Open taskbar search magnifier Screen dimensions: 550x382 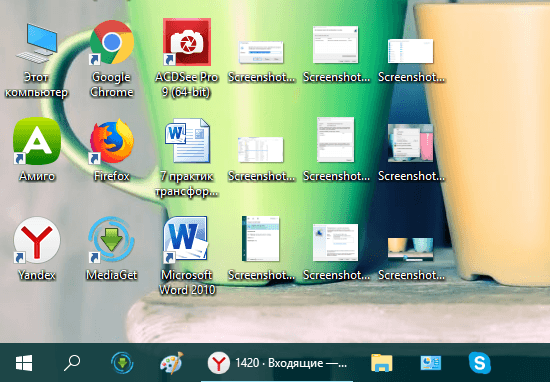72,363
